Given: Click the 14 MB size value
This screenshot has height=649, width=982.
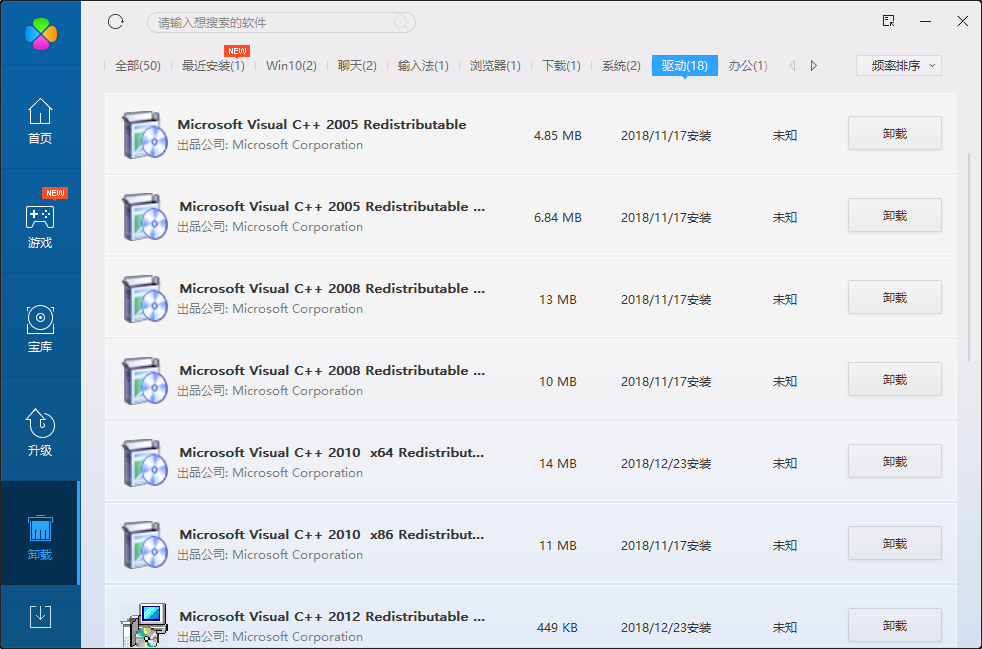Looking at the screenshot, I should click(557, 464).
